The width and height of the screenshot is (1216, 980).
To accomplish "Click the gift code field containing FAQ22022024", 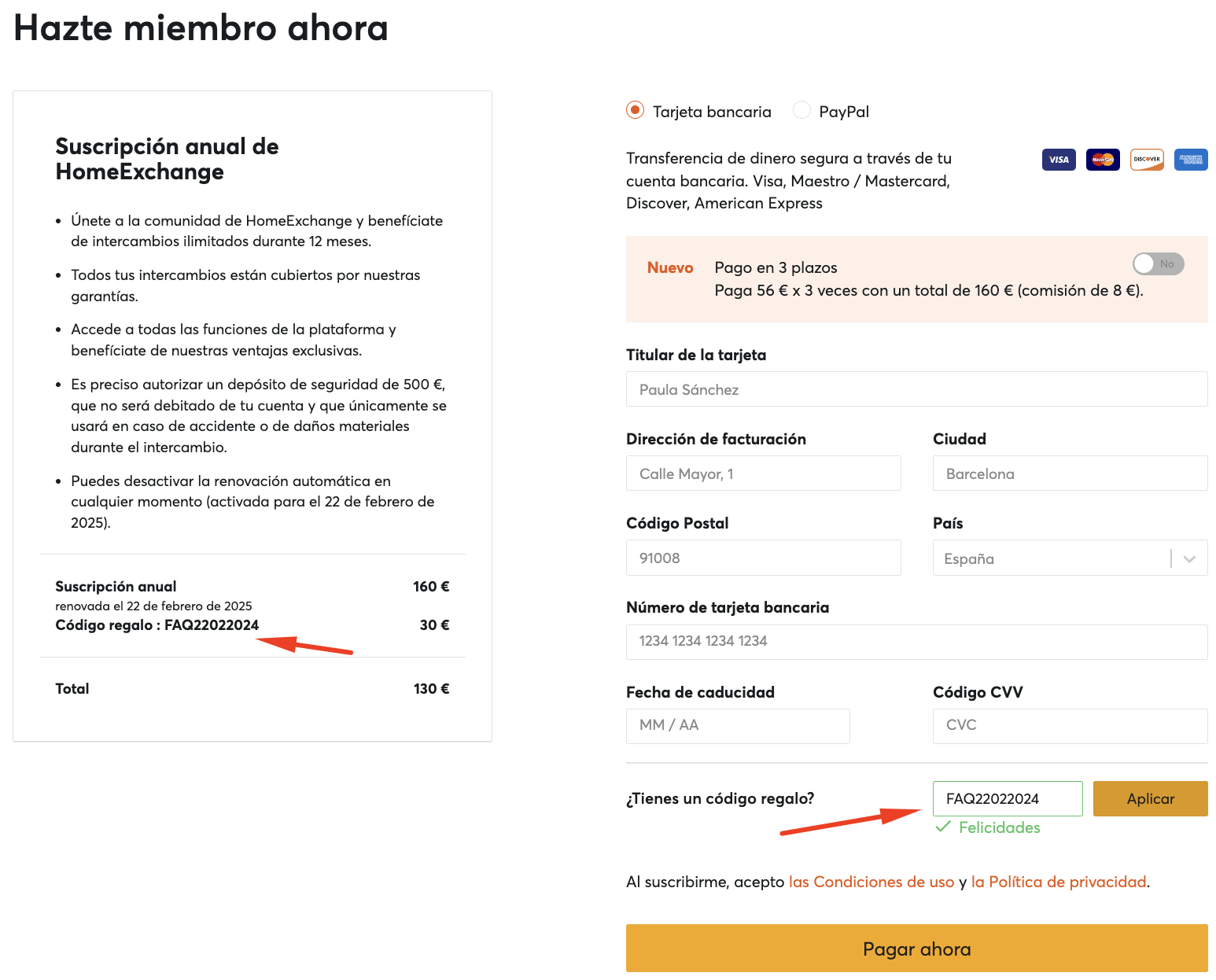I will tap(1008, 798).
